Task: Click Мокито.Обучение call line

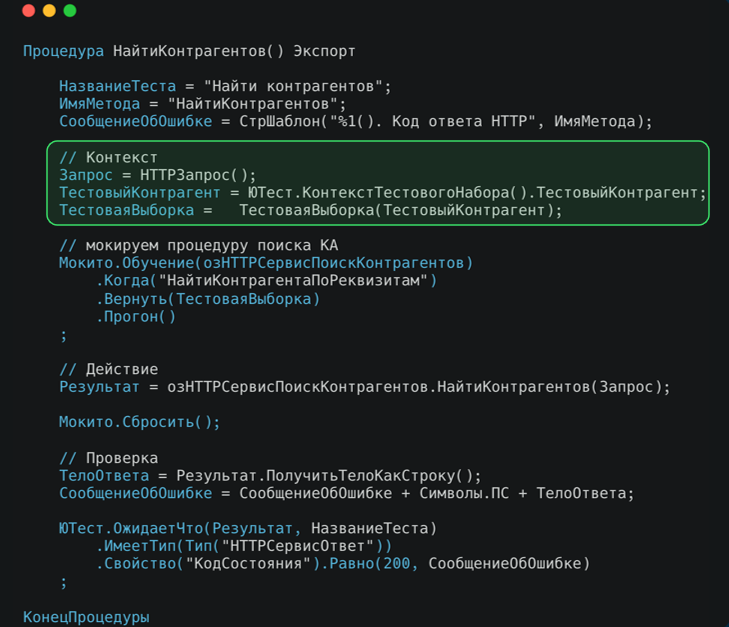Action: (266, 263)
